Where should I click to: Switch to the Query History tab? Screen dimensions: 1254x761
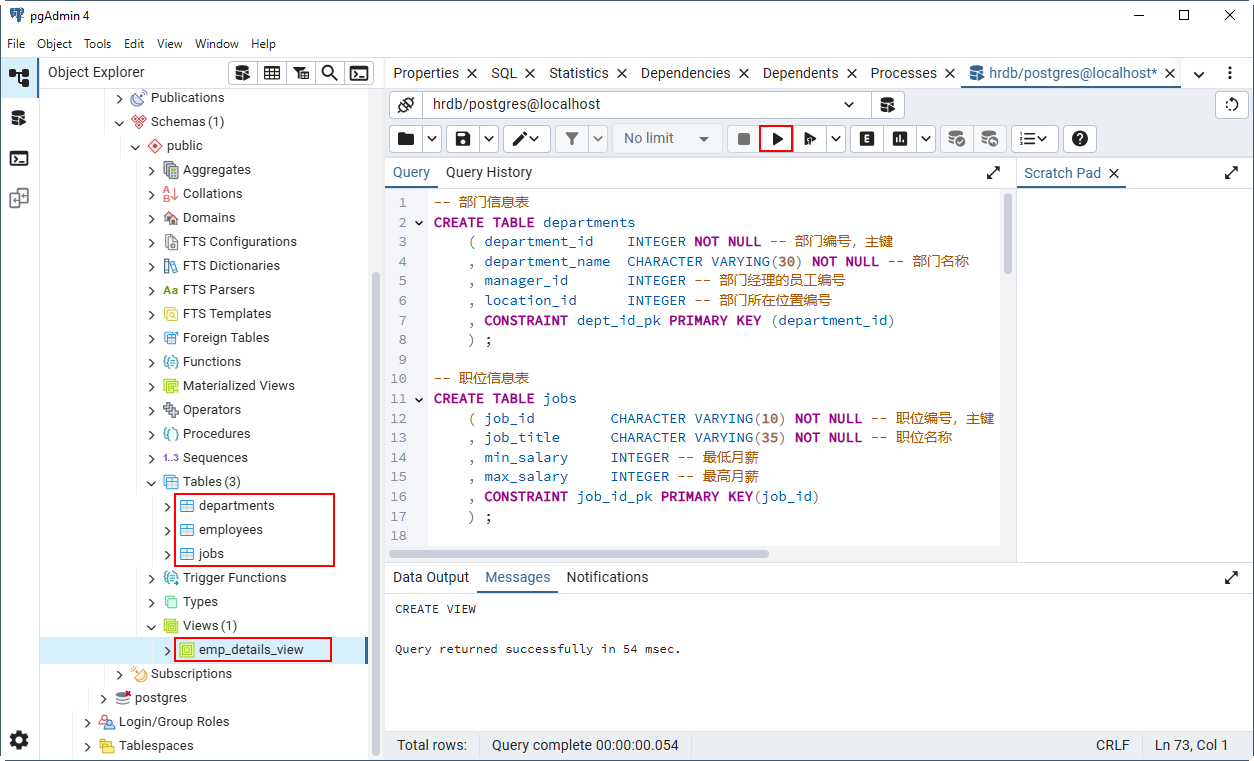(488, 172)
